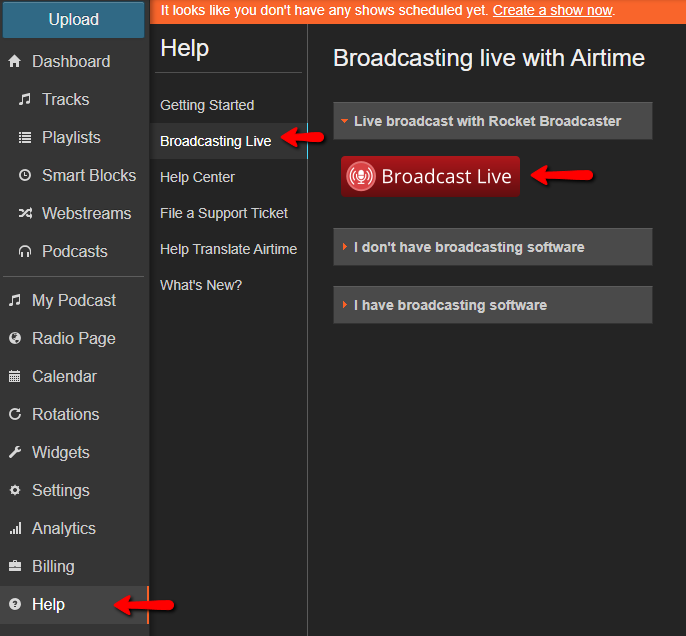Select Help label in the sidebar
The width and height of the screenshot is (686, 636).
pos(49,604)
